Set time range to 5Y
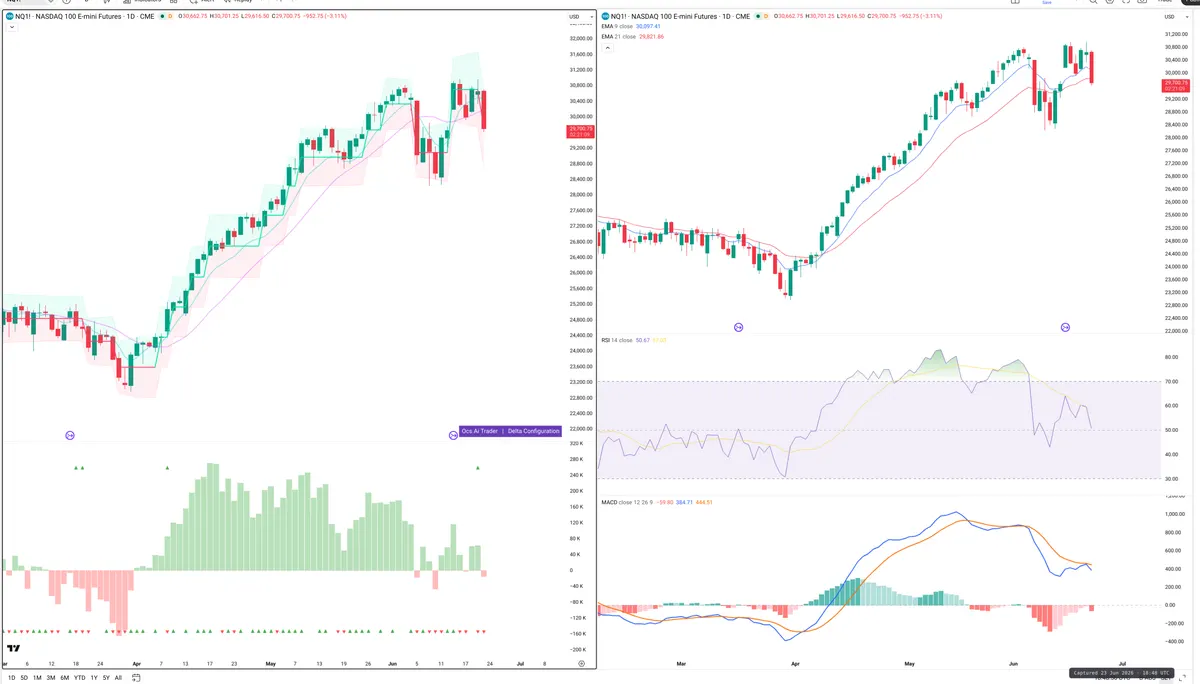This screenshot has height=684, width=1200. click(x=106, y=678)
